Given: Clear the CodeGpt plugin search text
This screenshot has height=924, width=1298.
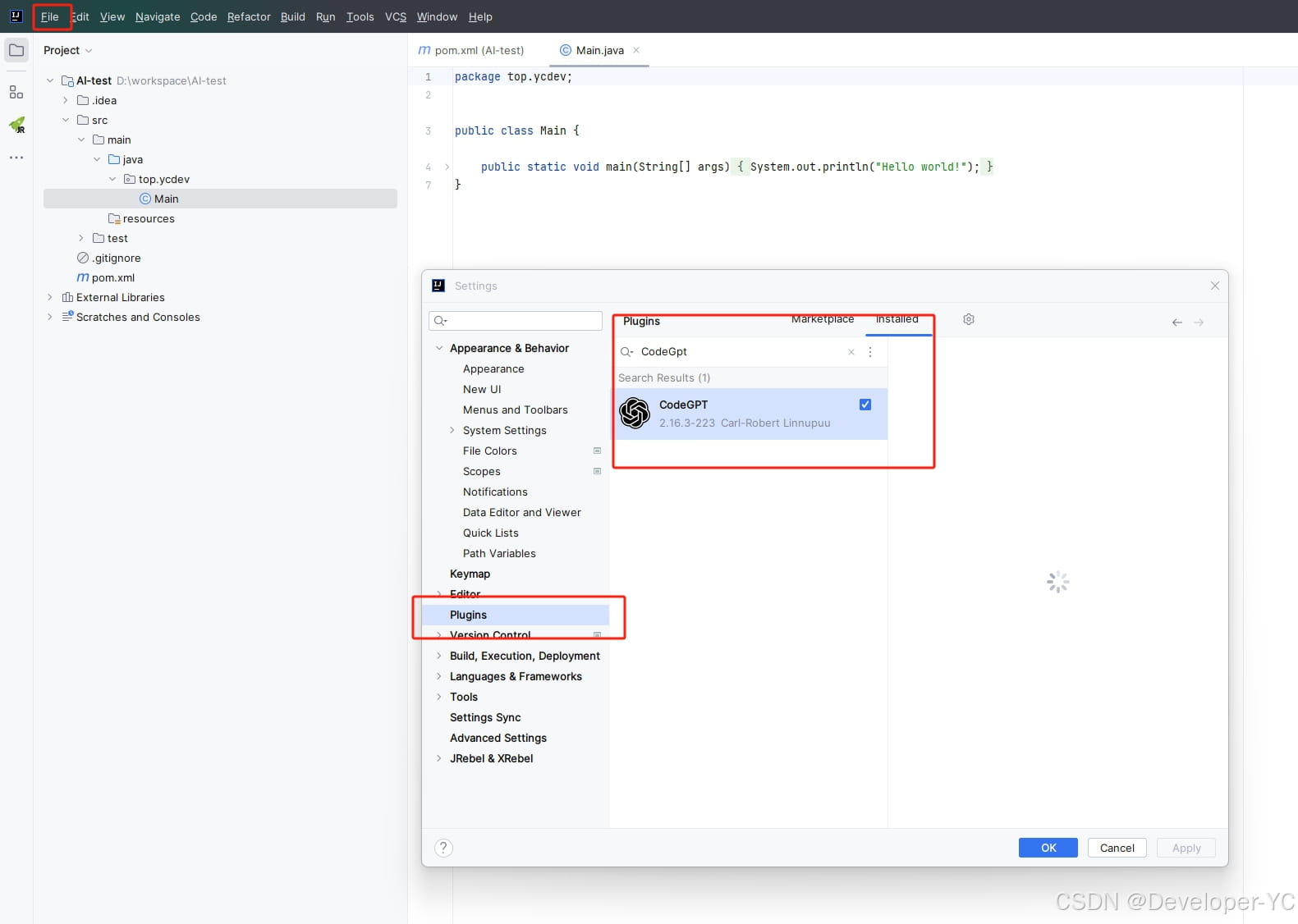Looking at the screenshot, I should pyautogui.click(x=851, y=352).
